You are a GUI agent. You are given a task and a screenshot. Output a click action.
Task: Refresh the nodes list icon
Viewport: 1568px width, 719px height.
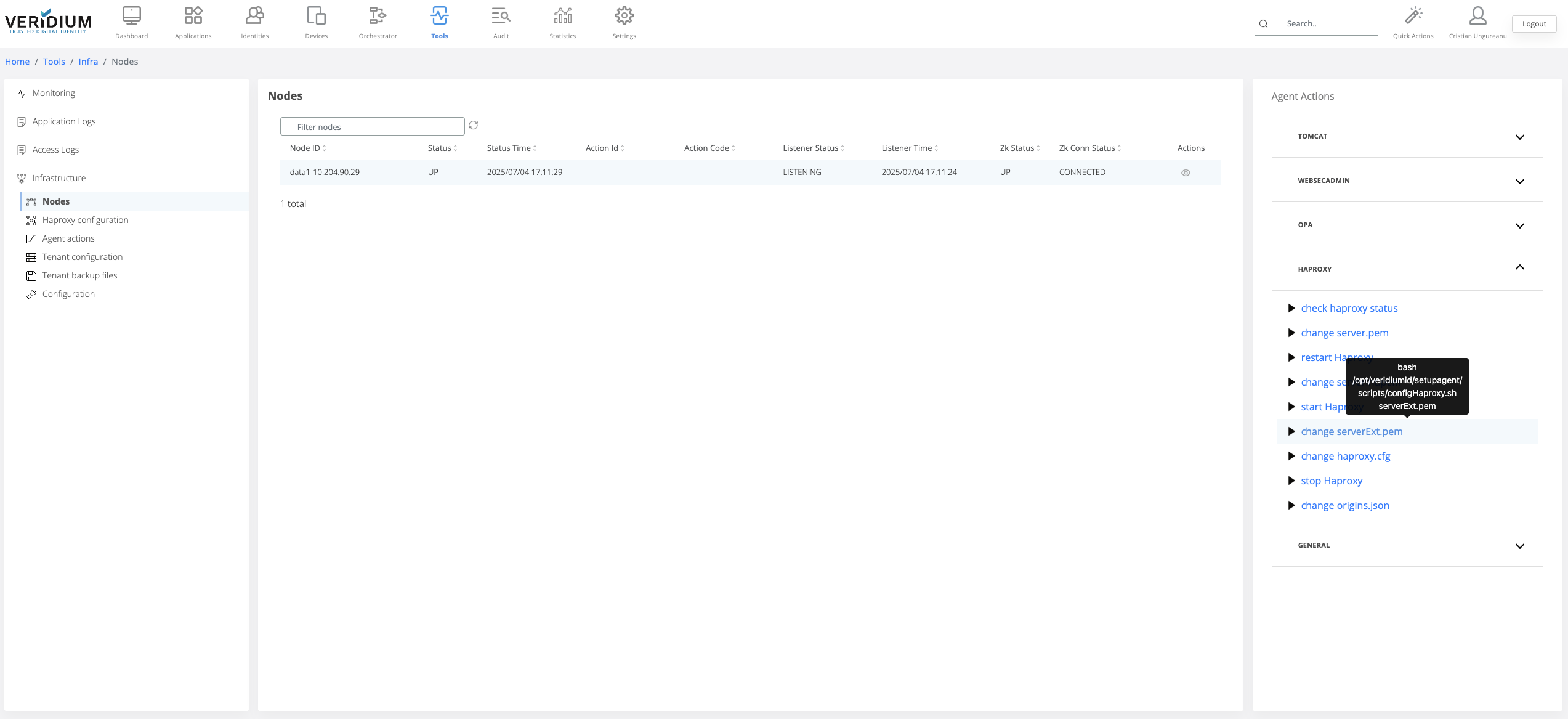tap(473, 126)
